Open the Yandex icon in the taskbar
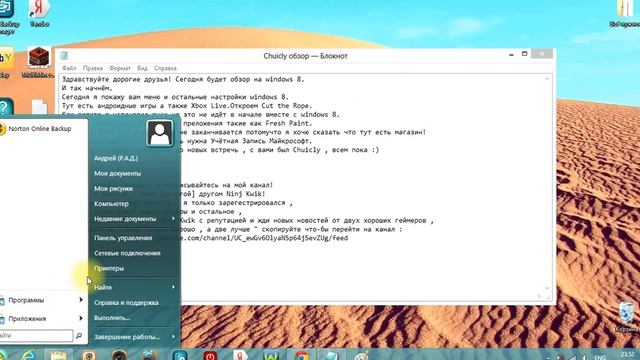 click(240, 355)
